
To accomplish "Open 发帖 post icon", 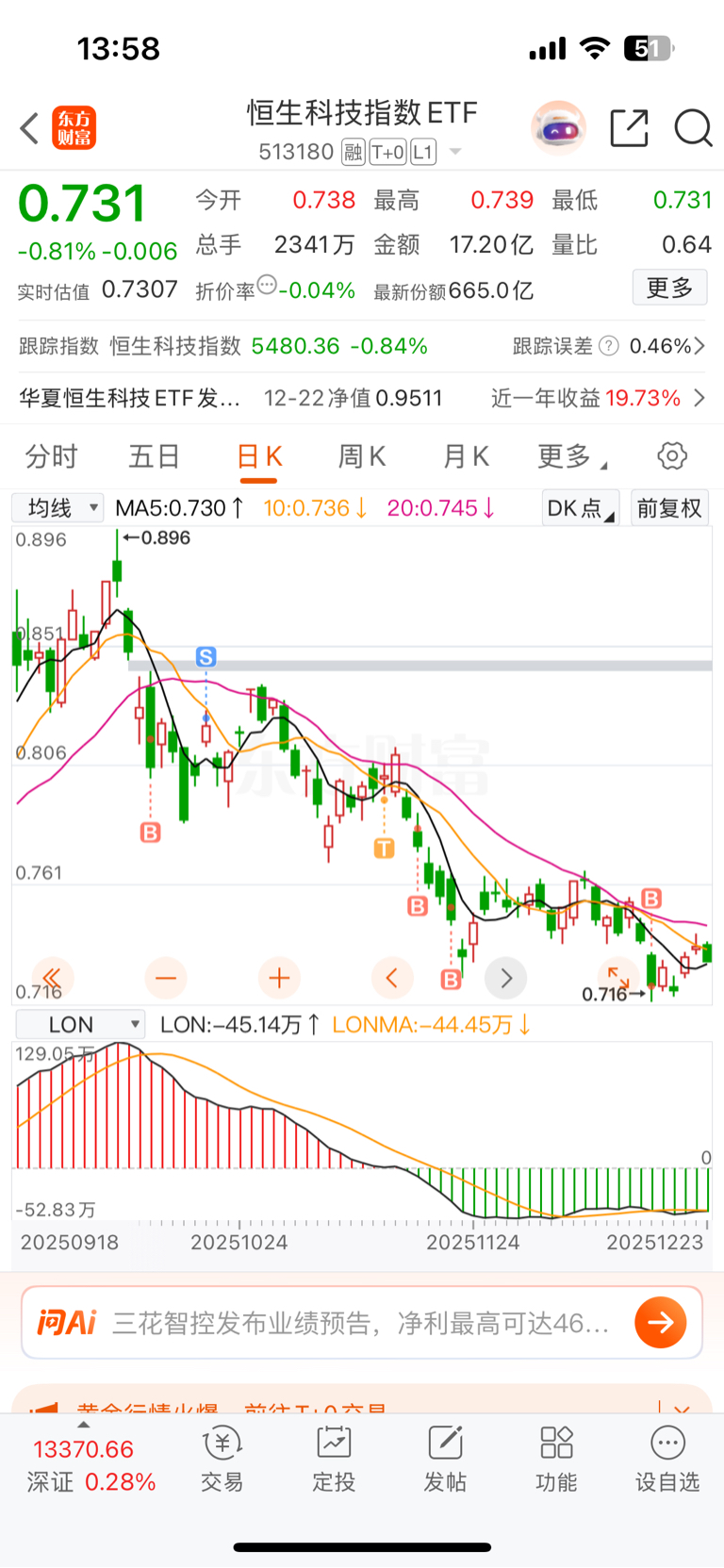I will 445,1460.
